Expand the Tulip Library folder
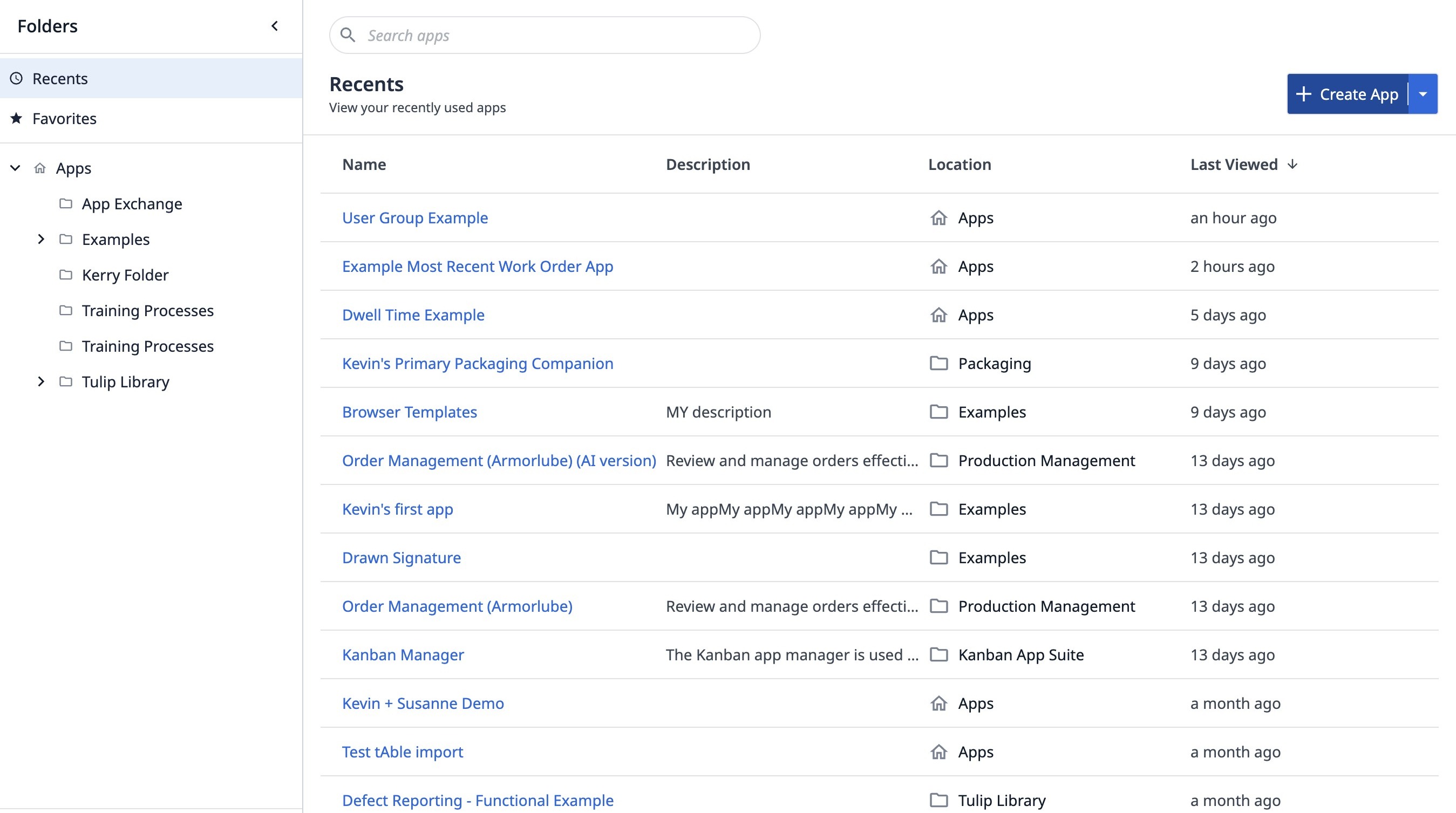The image size is (1456, 813). coord(40,382)
